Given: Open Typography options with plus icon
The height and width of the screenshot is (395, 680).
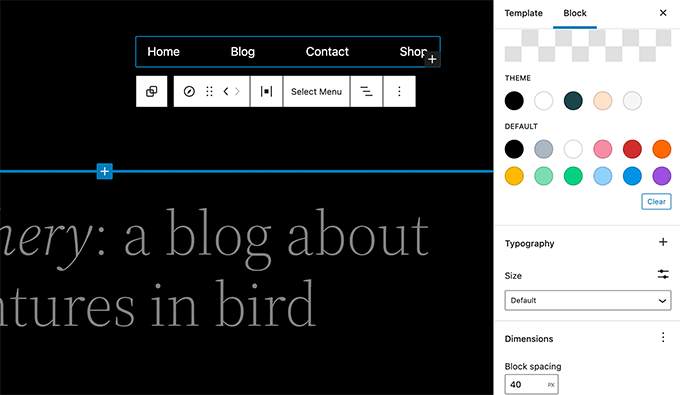Looking at the screenshot, I should tap(663, 242).
